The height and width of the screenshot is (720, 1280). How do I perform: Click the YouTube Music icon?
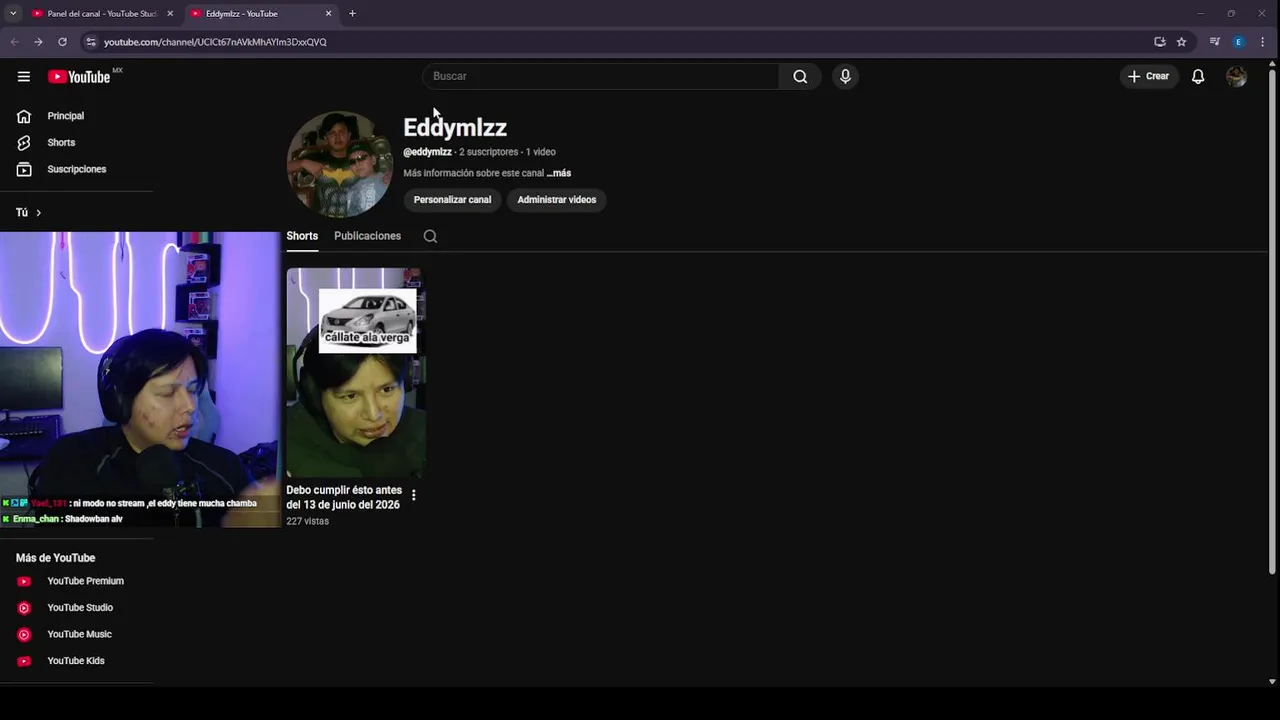(24, 635)
